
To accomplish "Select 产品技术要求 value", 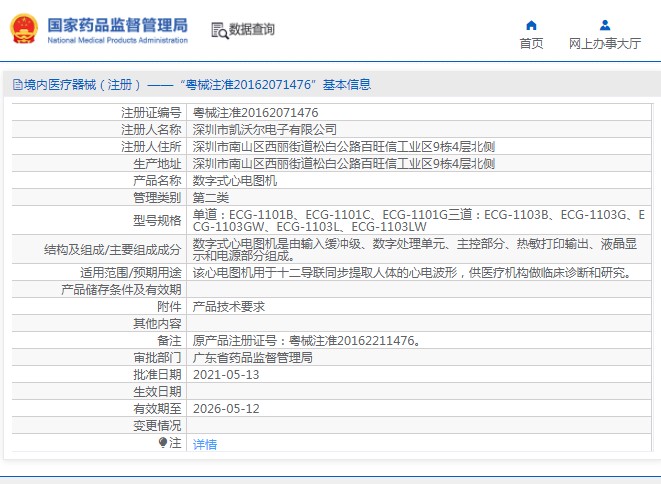I will coord(229,307).
